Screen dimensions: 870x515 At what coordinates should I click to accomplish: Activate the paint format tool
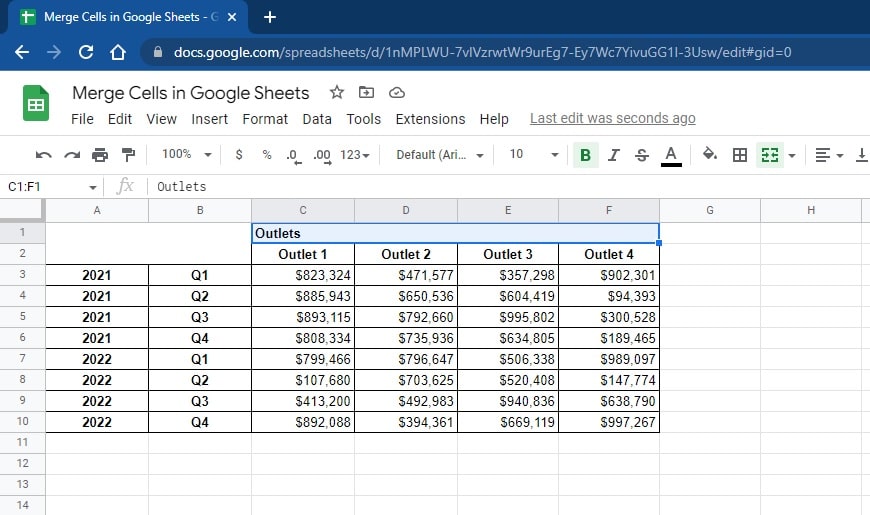click(x=128, y=155)
